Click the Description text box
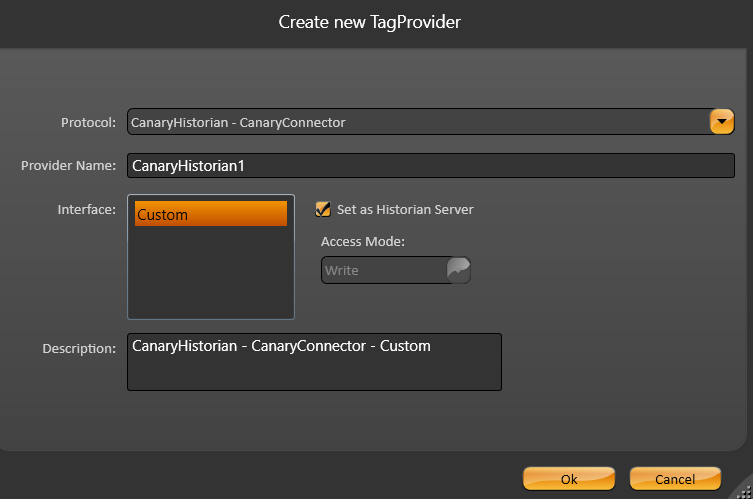Image resolution: width=753 pixels, height=499 pixels. click(x=315, y=362)
